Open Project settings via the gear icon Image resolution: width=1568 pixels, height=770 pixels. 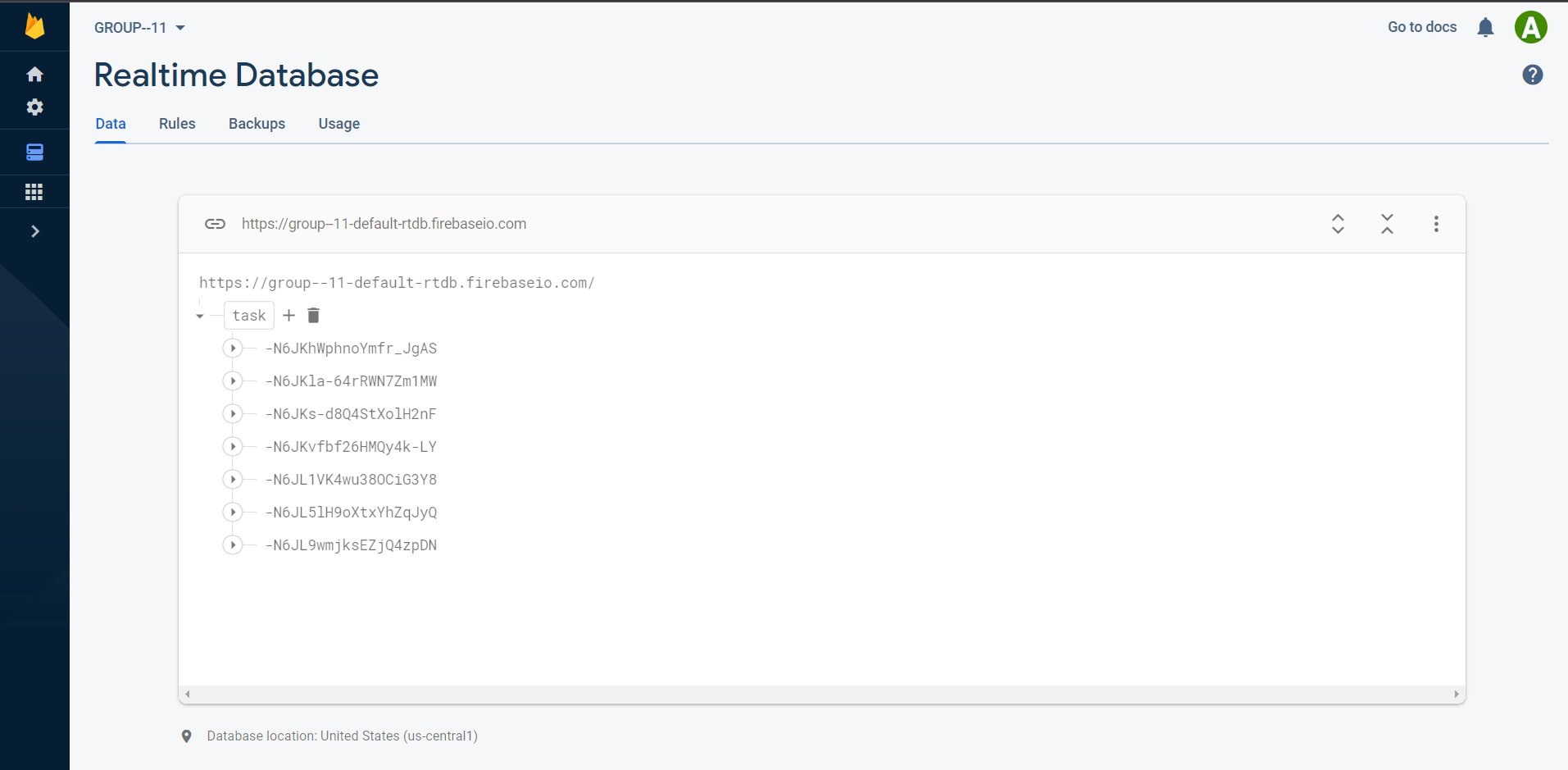[x=34, y=107]
